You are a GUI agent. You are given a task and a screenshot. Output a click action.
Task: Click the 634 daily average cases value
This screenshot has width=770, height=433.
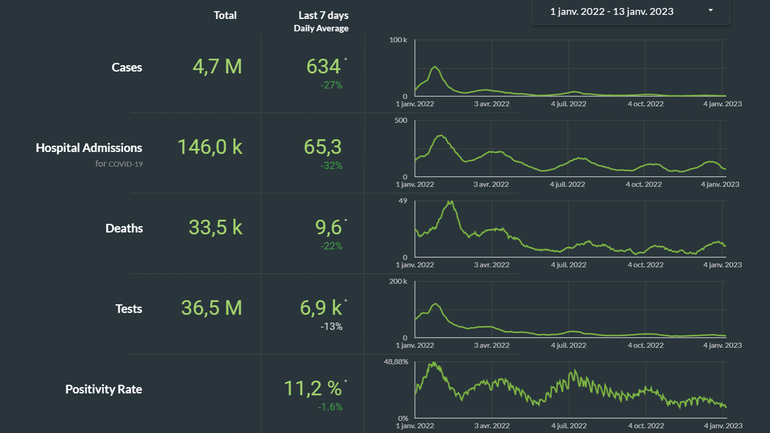pyautogui.click(x=323, y=67)
